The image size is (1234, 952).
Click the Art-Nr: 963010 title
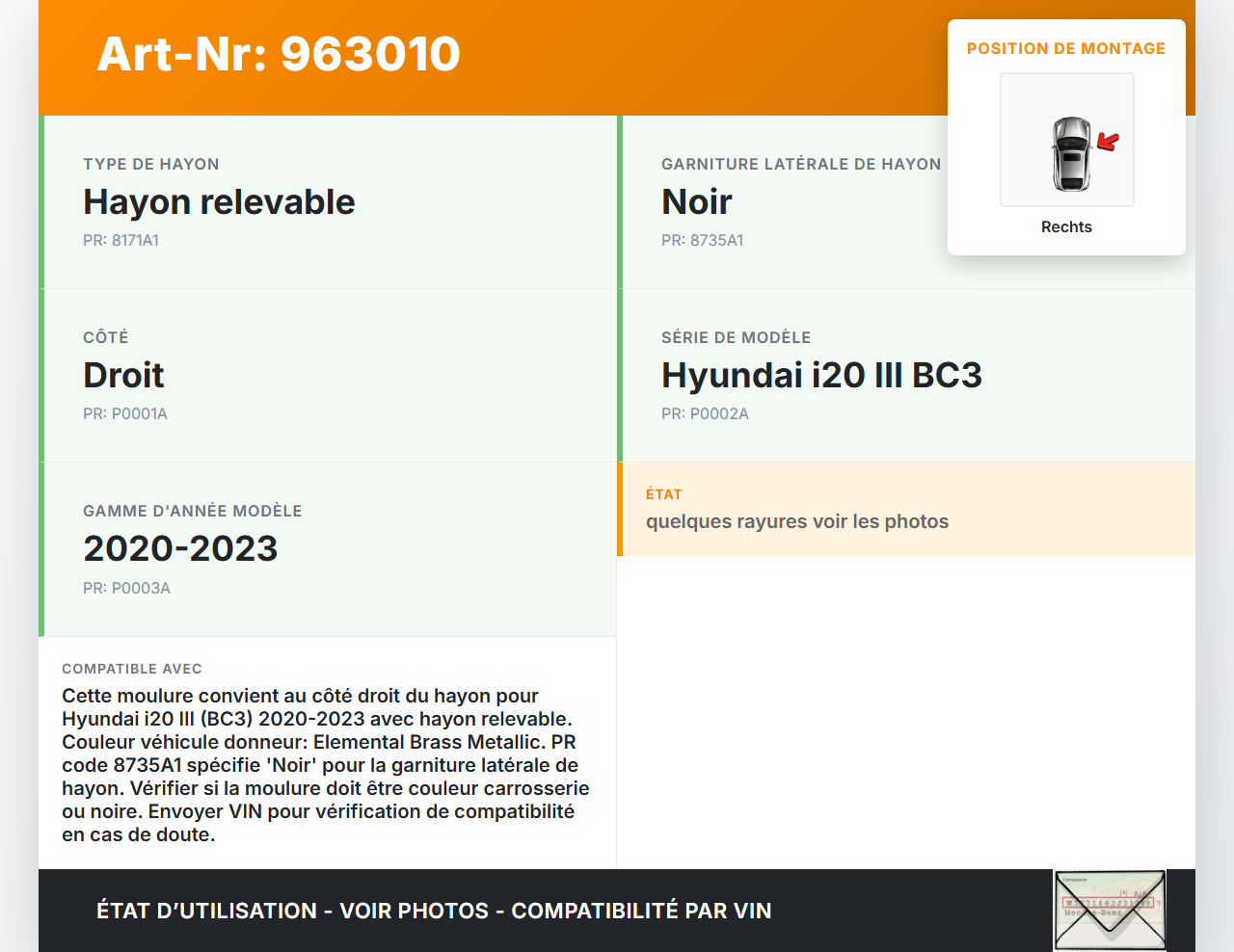coord(279,54)
